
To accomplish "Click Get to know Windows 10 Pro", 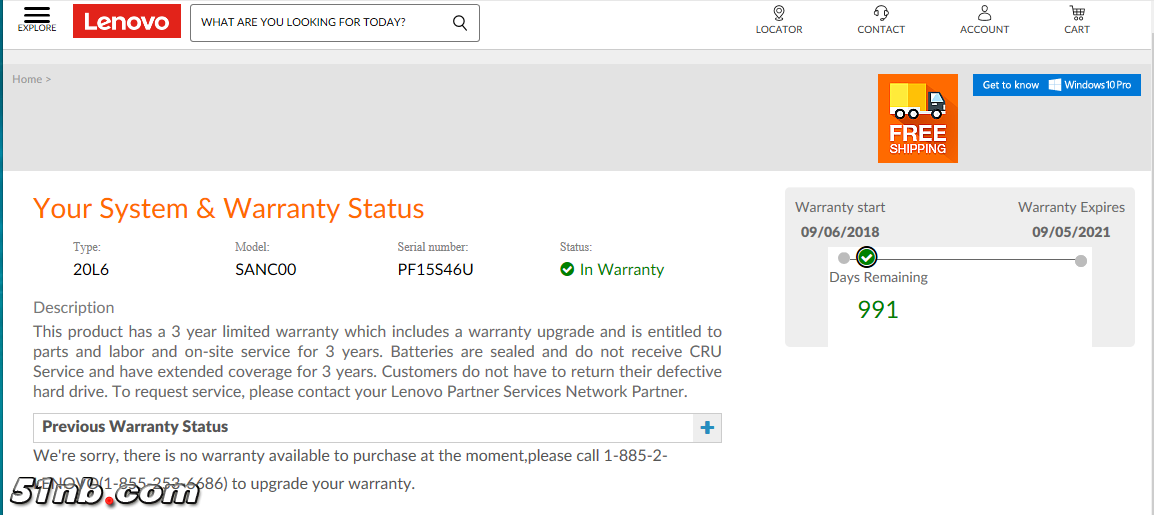I will [x=1056, y=85].
